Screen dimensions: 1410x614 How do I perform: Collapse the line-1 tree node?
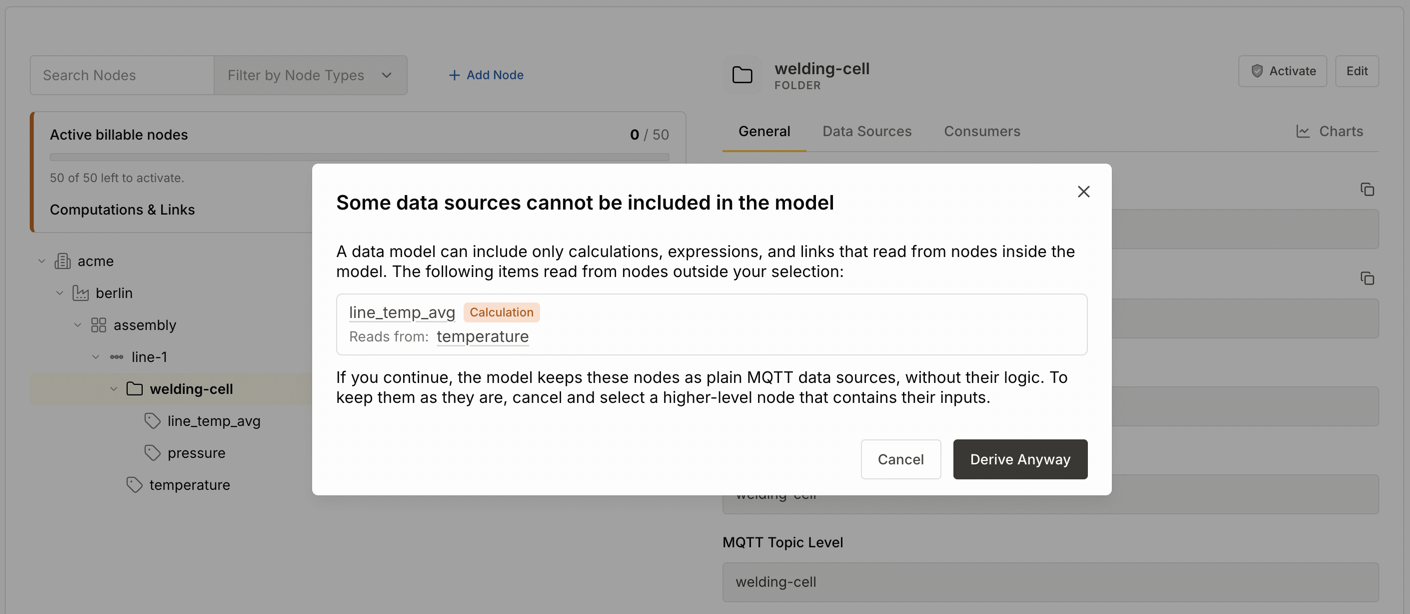click(x=96, y=357)
